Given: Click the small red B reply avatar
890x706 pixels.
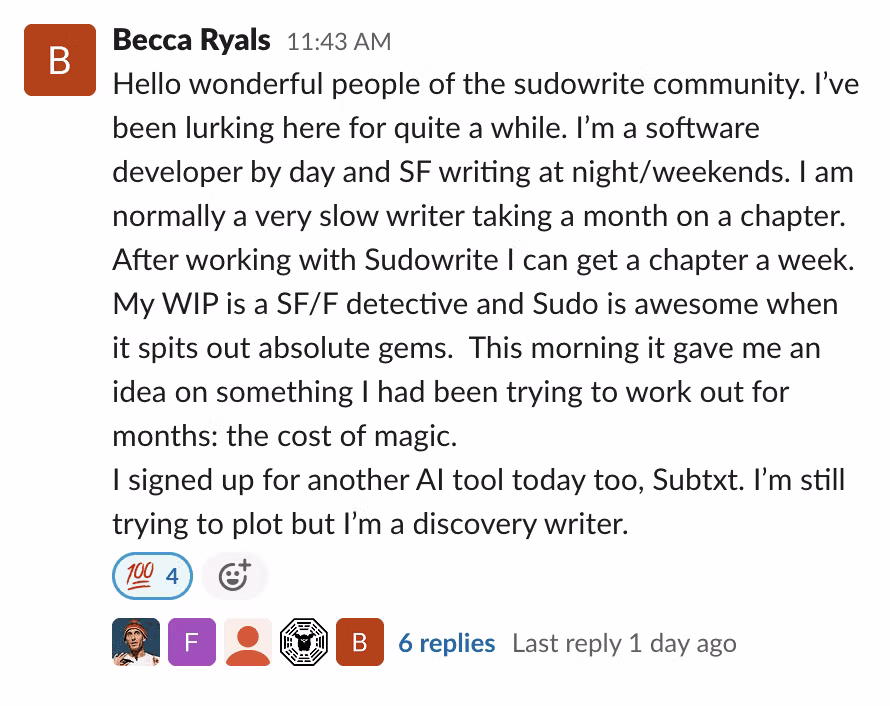Looking at the screenshot, I should pyautogui.click(x=360, y=642).
